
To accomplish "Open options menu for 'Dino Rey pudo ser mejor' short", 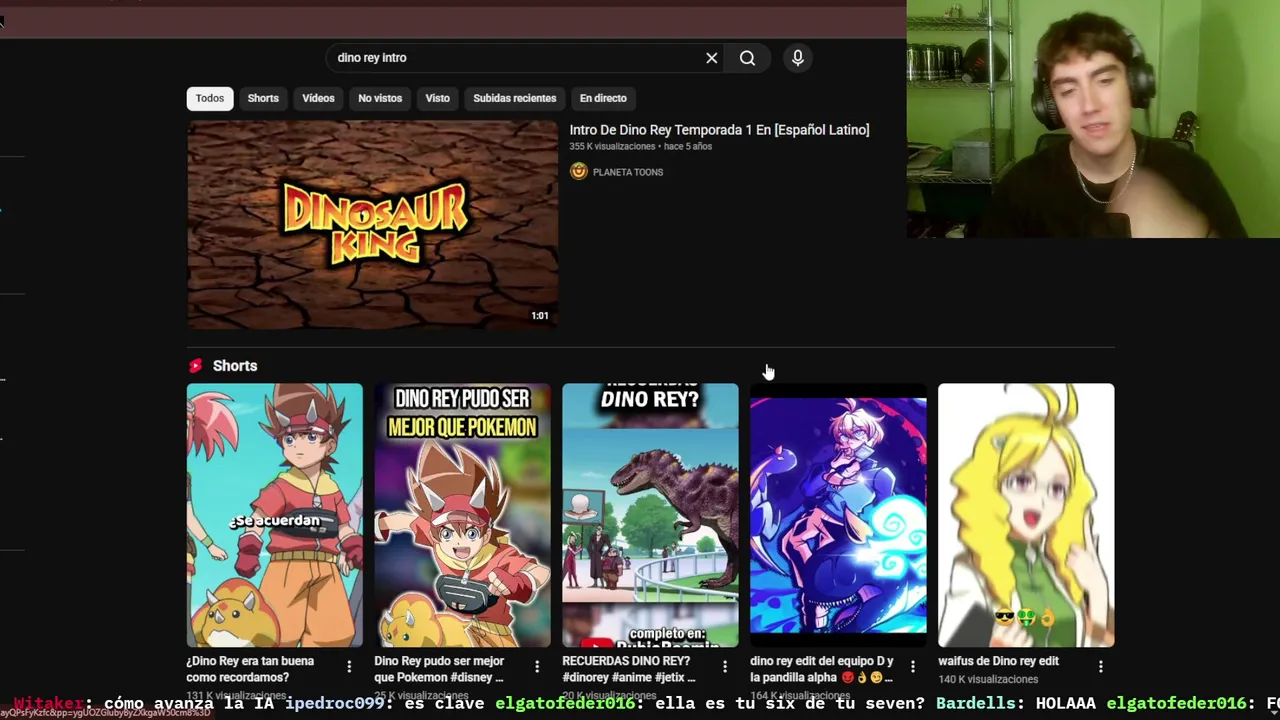I will (537, 666).
